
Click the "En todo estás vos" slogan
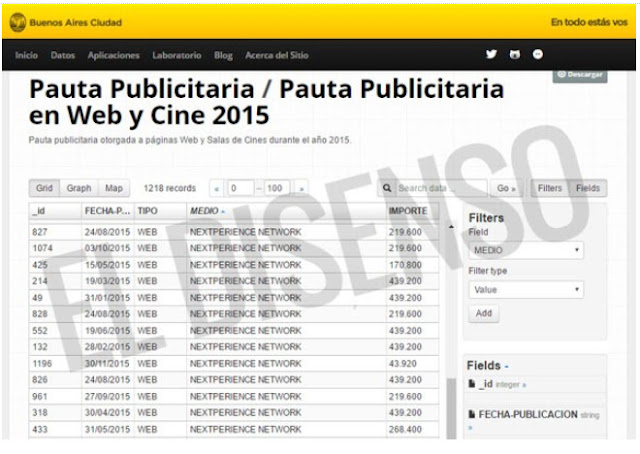click(589, 22)
